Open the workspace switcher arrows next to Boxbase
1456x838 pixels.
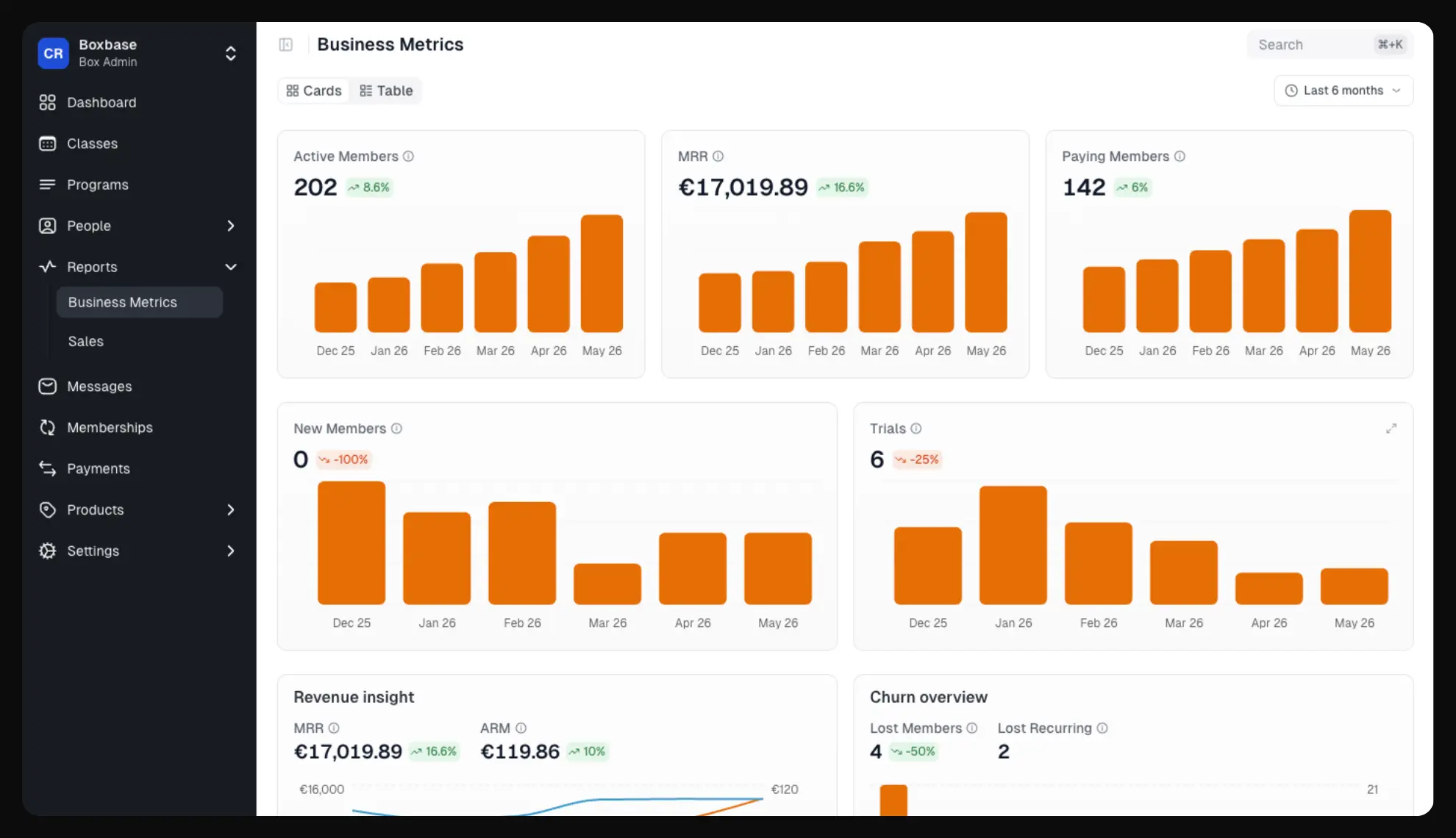point(230,53)
